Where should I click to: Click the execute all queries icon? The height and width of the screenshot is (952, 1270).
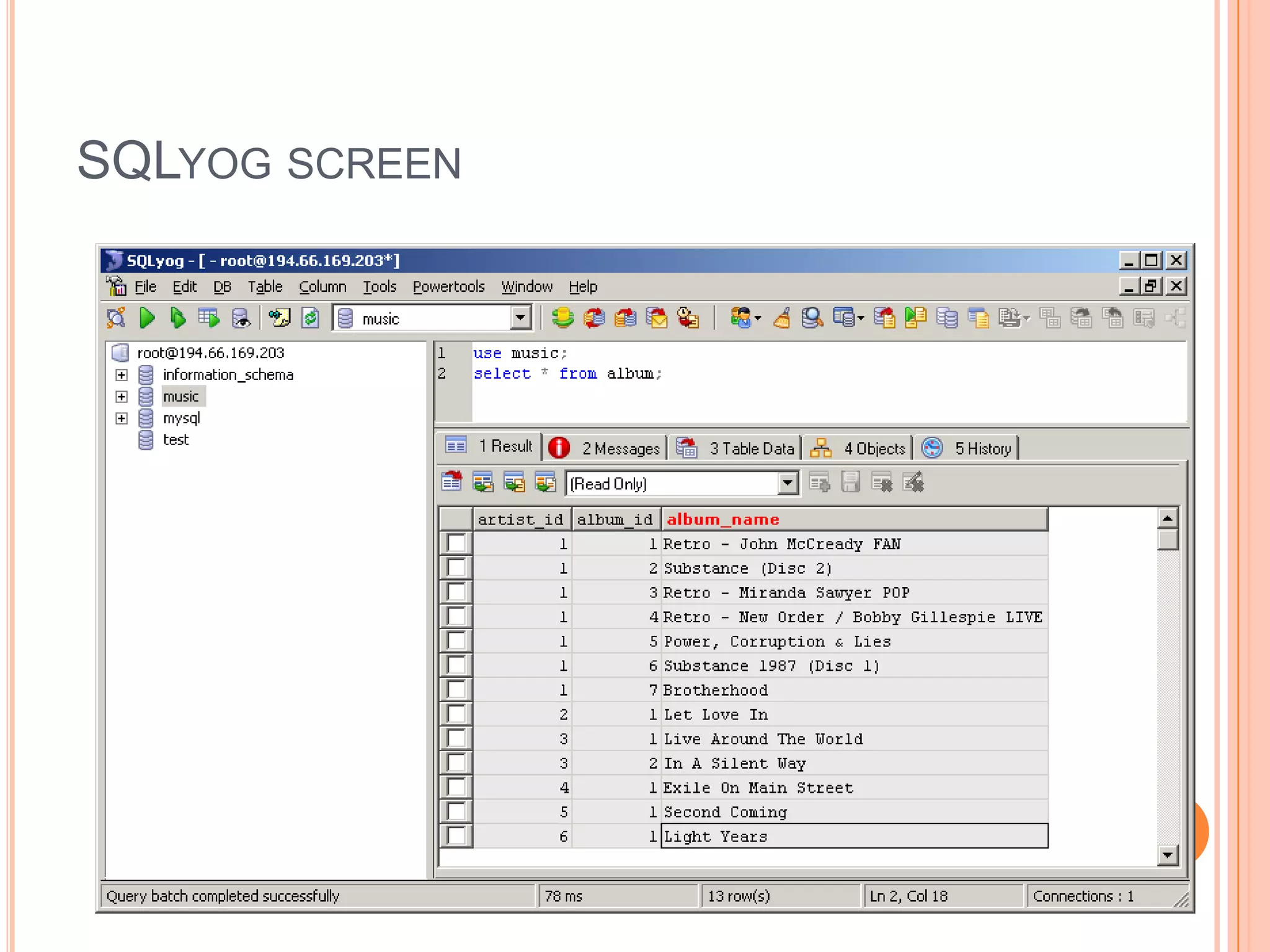click(178, 318)
